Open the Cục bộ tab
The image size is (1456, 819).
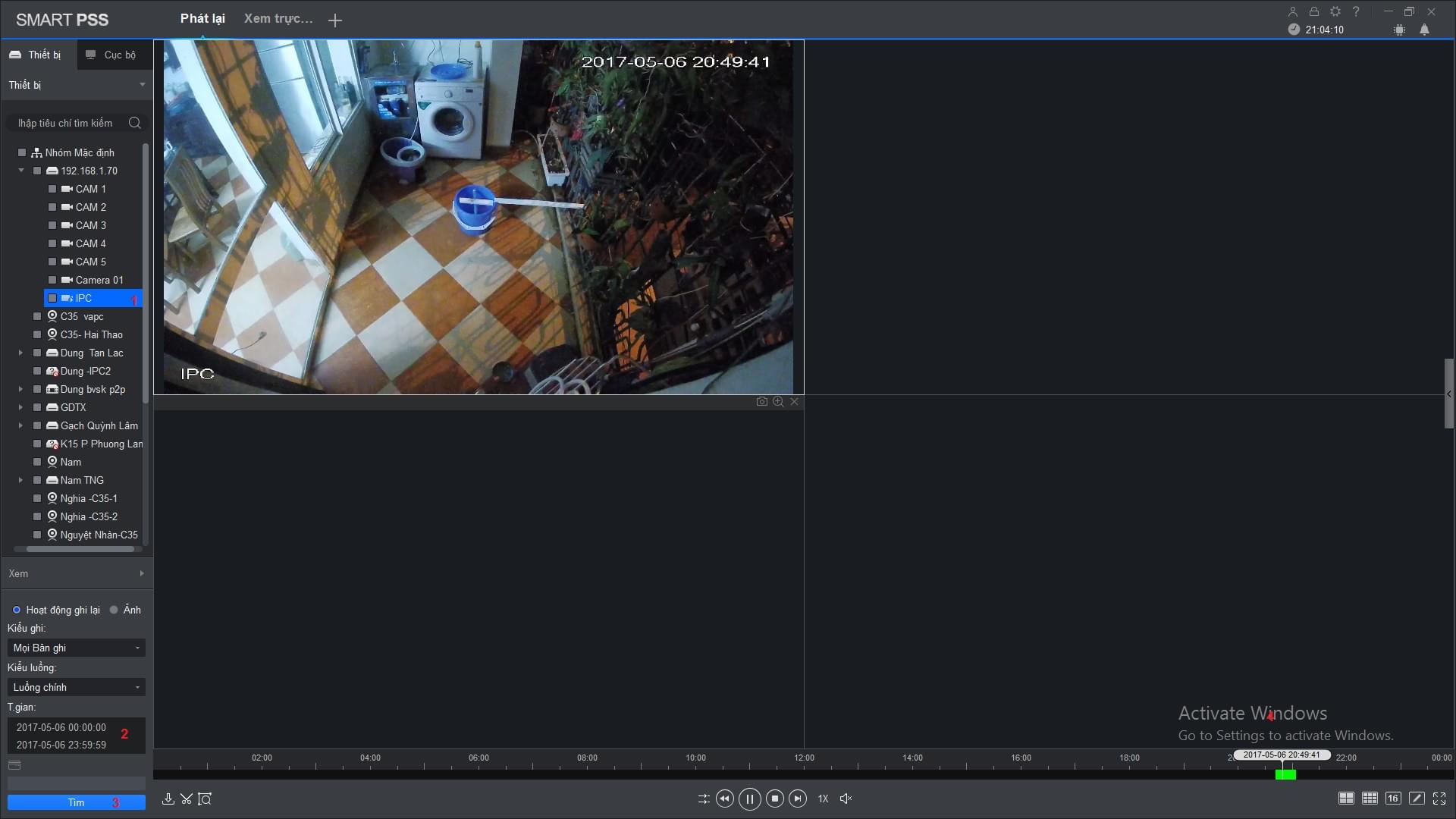pos(111,55)
